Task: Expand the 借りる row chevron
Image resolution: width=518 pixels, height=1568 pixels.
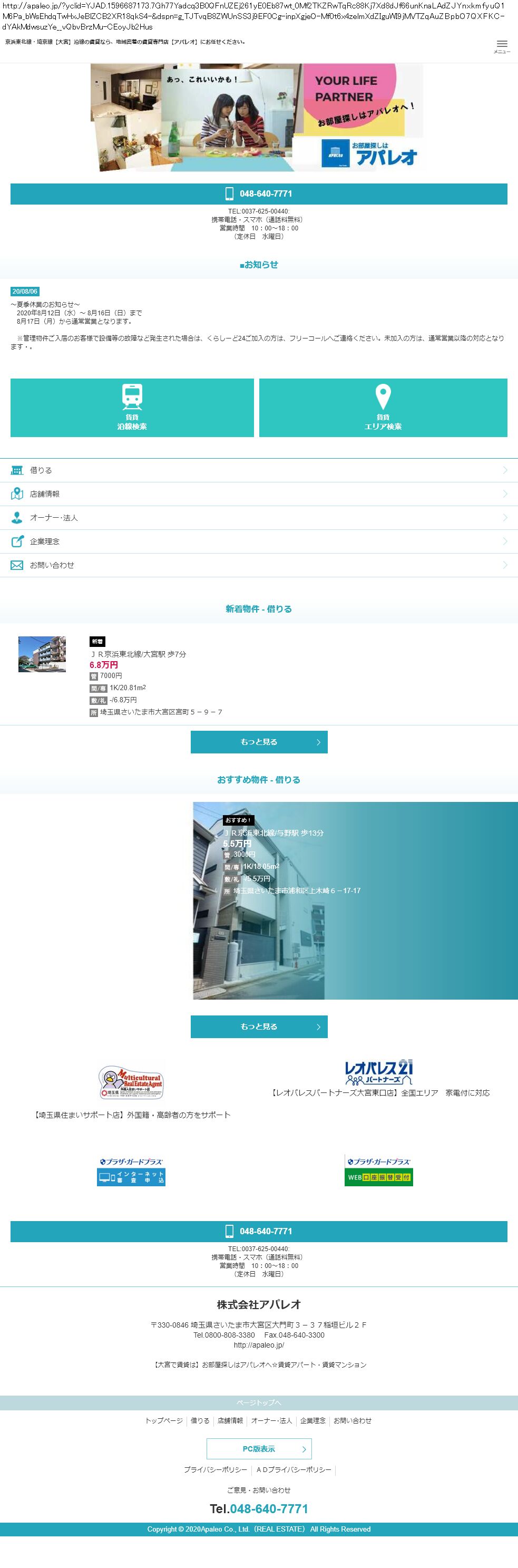Action: (x=505, y=470)
